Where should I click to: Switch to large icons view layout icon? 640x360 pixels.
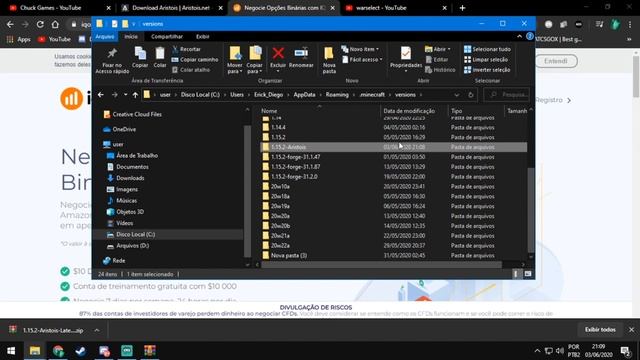pyautogui.click(x=528, y=274)
